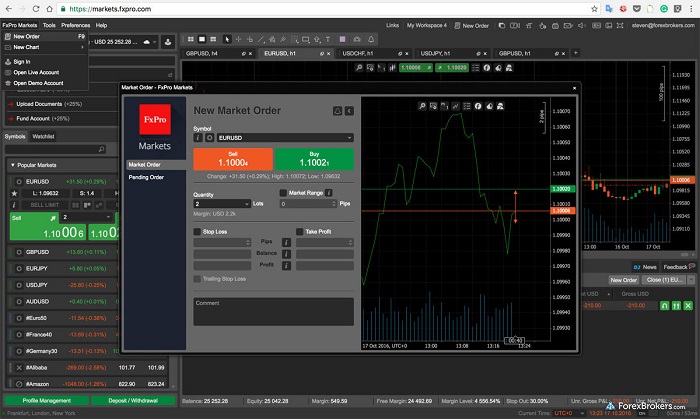The width and height of the screenshot is (700, 419).
Task: Tick the Trailing Stop Loss checkbox
Action: click(x=197, y=279)
